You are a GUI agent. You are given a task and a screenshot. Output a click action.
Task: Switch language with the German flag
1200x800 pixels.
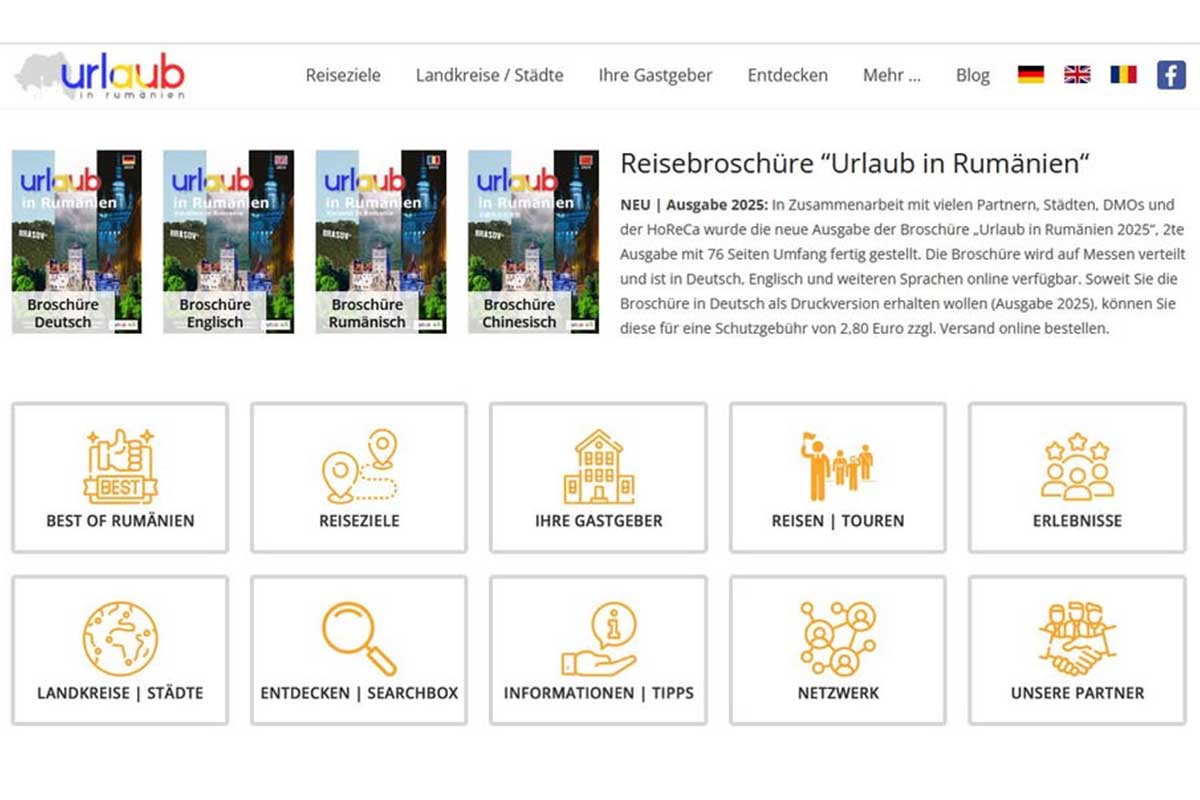click(x=1031, y=74)
